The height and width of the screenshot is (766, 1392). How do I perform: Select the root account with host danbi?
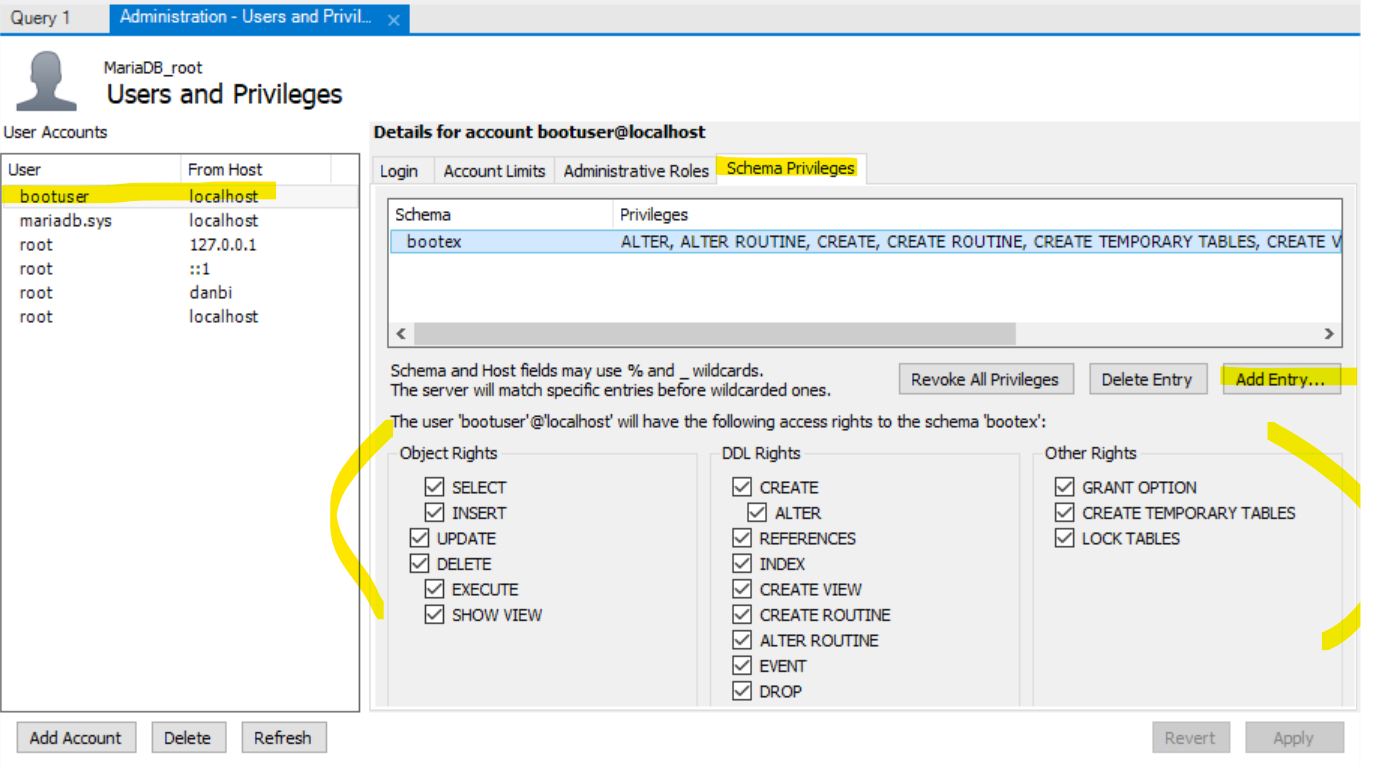click(180, 292)
